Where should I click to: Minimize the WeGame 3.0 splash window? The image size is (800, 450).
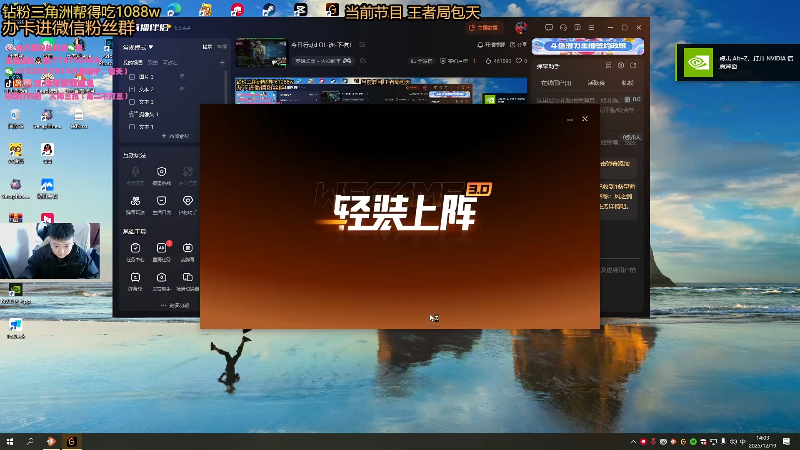pyautogui.click(x=570, y=119)
